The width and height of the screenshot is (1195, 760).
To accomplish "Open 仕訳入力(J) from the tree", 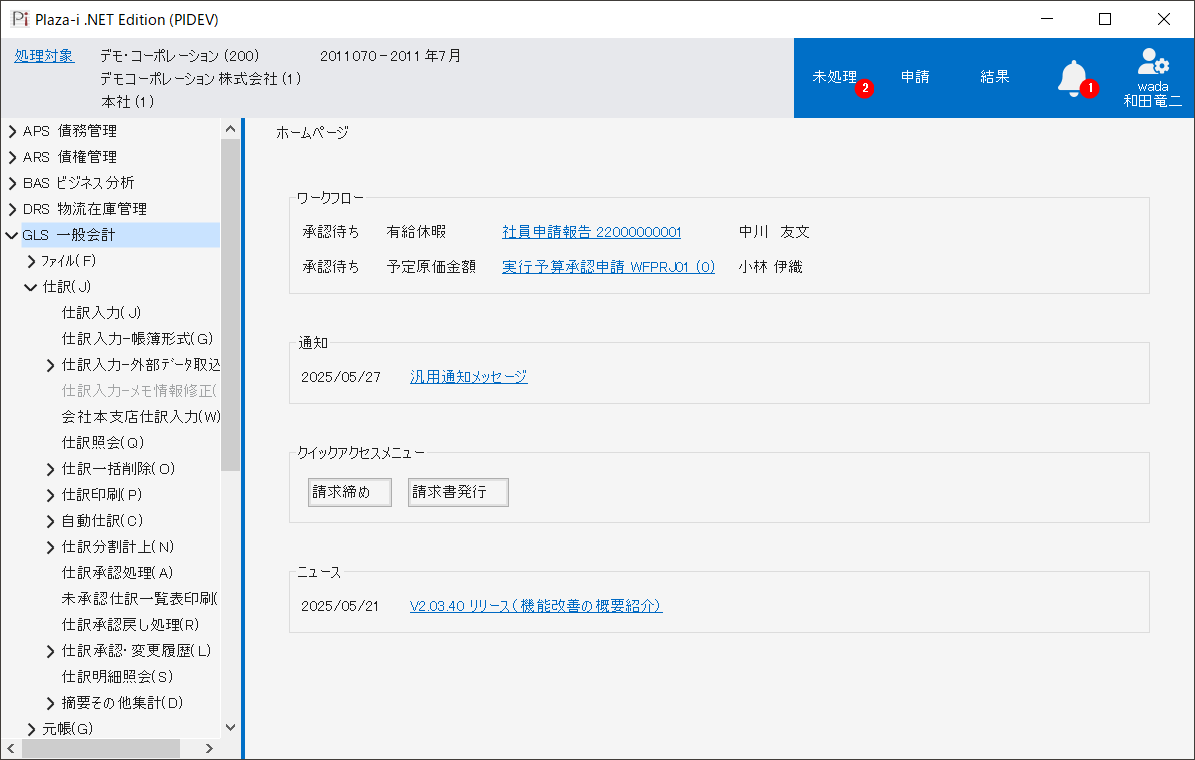I will [x=101, y=313].
